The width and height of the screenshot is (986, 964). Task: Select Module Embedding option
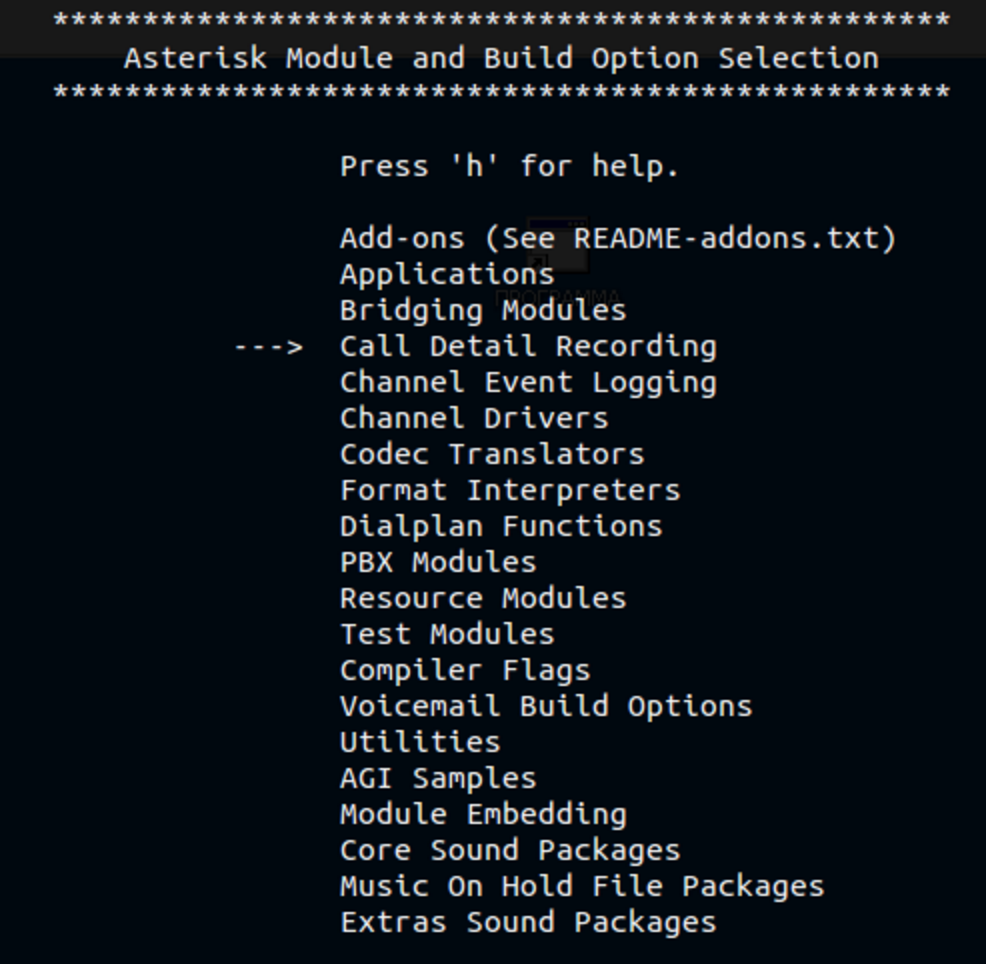pyautogui.click(x=482, y=815)
